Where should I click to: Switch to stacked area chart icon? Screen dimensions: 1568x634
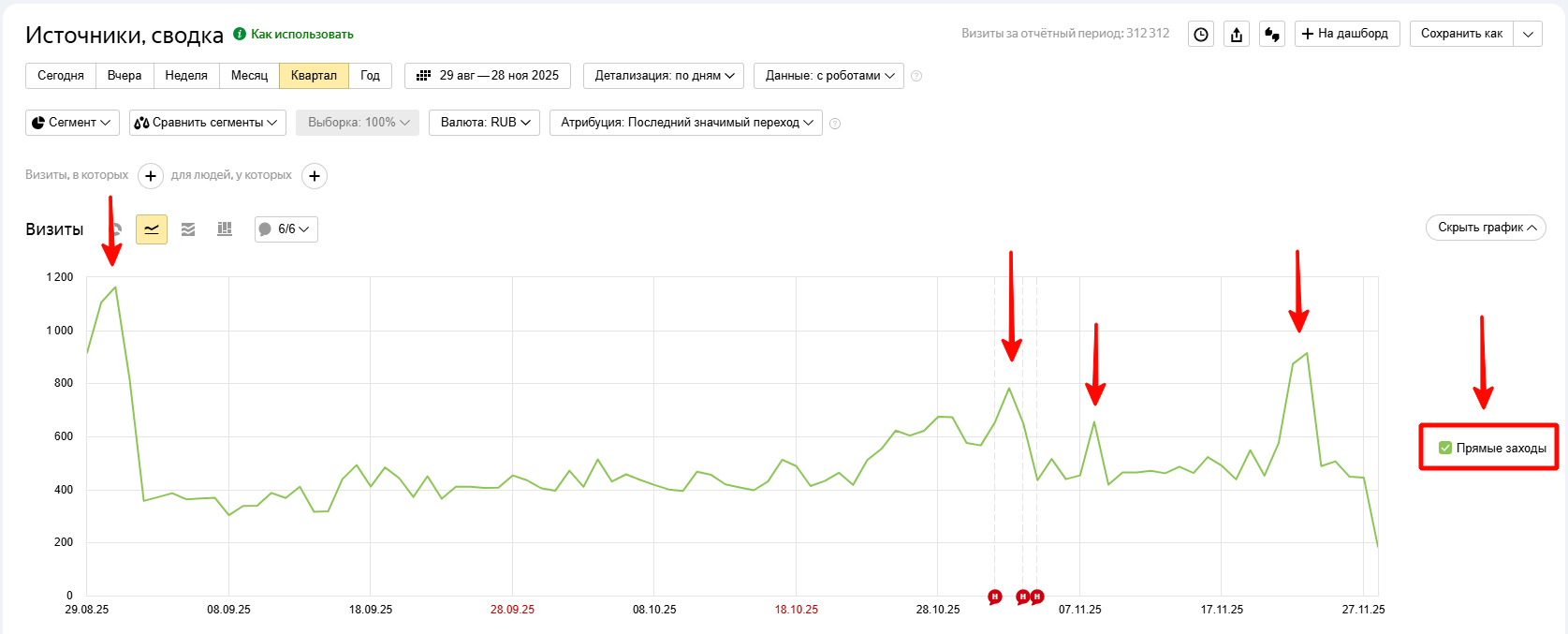[188, 229]
